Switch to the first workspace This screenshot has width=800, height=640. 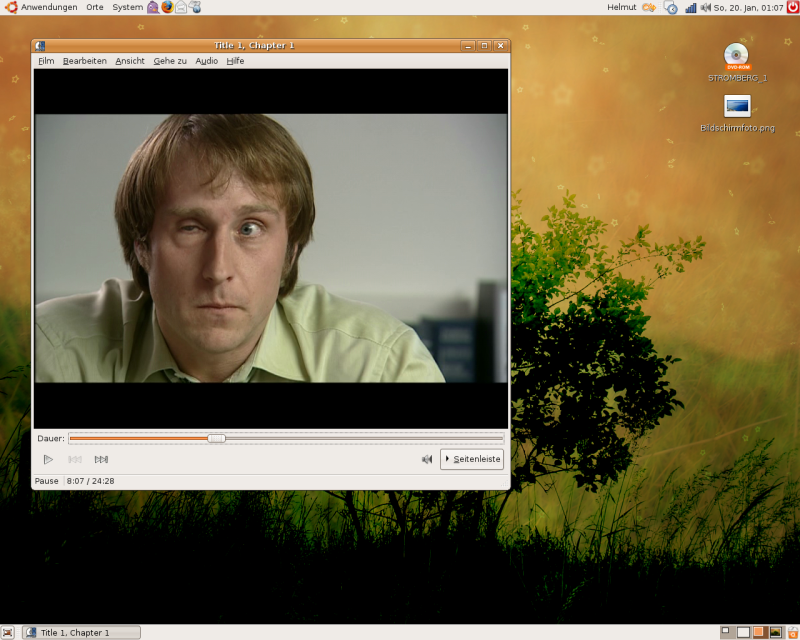pyautogui.click(x=727, y=632)
